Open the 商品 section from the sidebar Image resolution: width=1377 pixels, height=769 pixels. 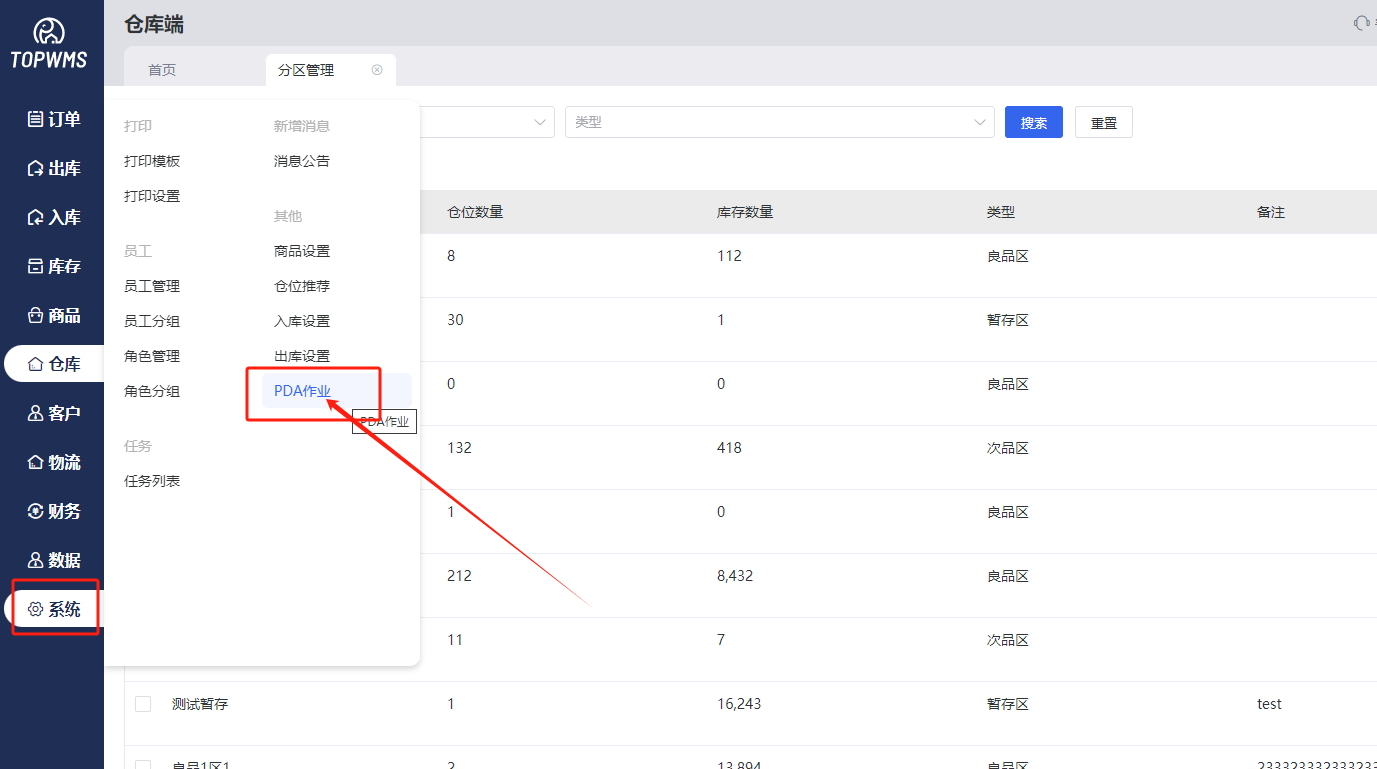[54, 315]
